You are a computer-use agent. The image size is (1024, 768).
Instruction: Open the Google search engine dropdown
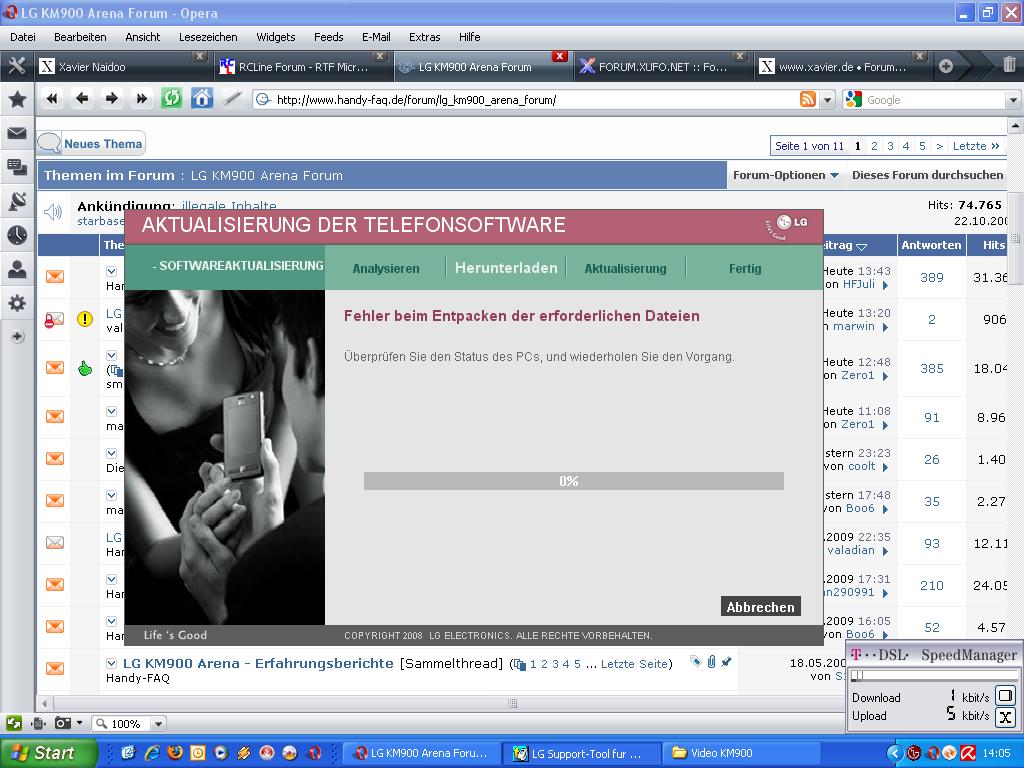click(x=1013, y=100)
